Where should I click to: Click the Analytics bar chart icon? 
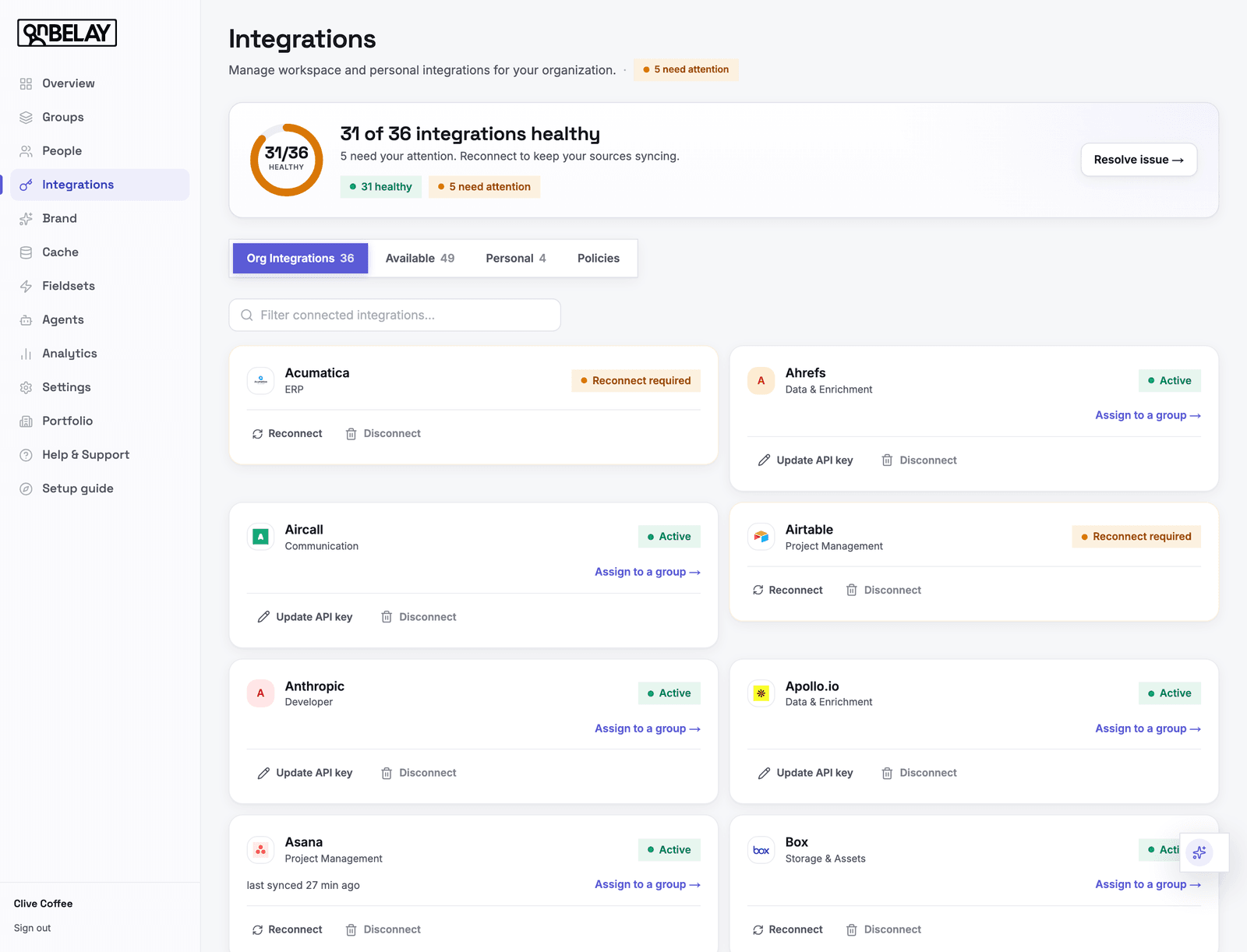(26, 354)
